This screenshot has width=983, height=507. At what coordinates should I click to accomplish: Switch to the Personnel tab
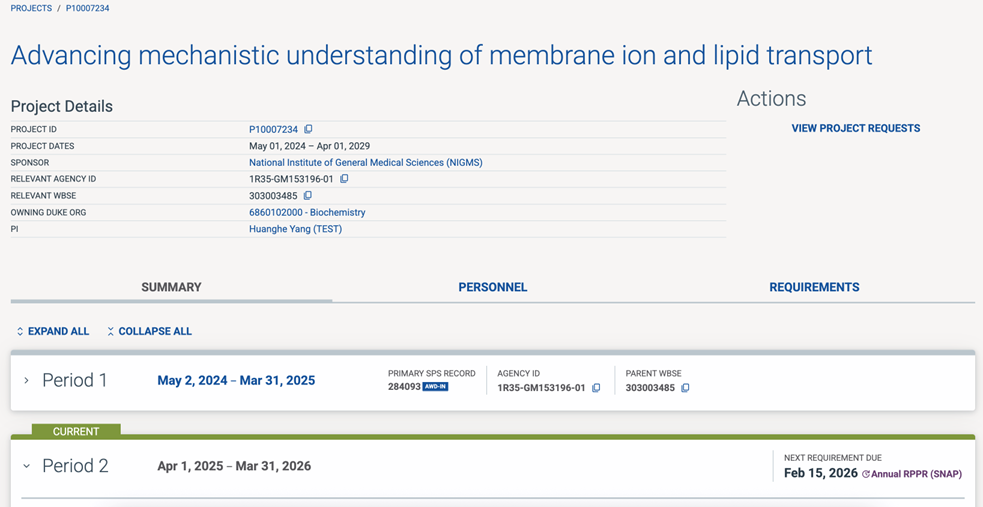492,287
